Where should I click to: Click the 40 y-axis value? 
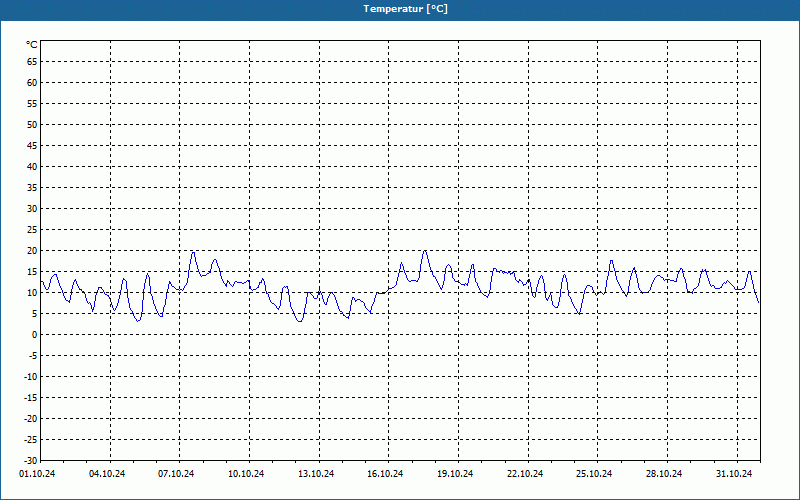[32, 166]
